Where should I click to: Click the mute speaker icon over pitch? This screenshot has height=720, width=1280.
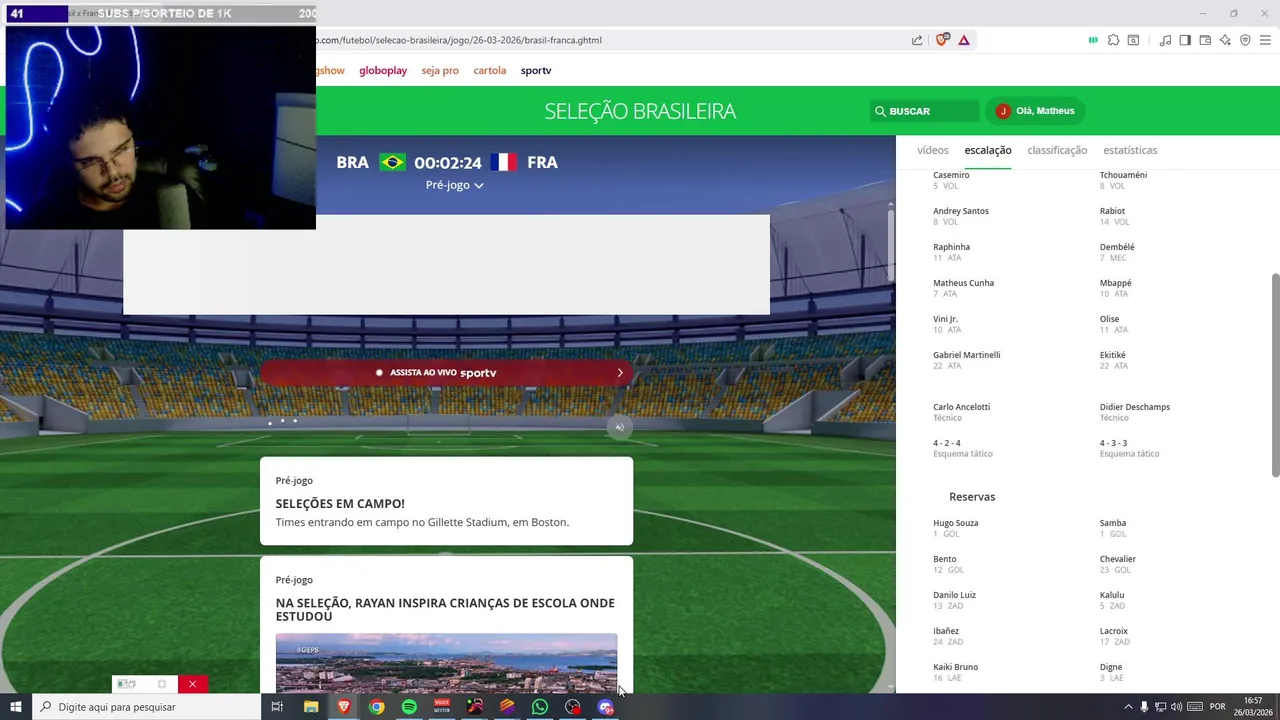point(620,427)
